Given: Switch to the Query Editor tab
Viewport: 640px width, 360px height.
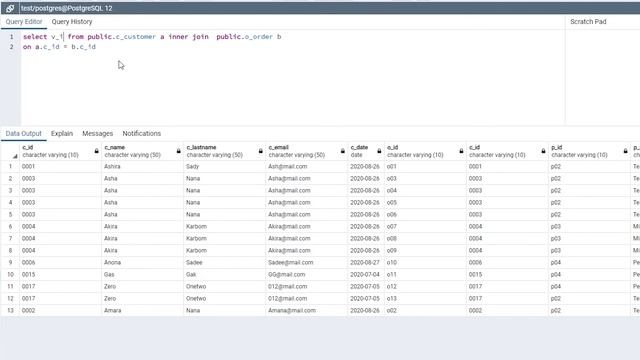Looking at the screenshot, I should pos(24,22).
